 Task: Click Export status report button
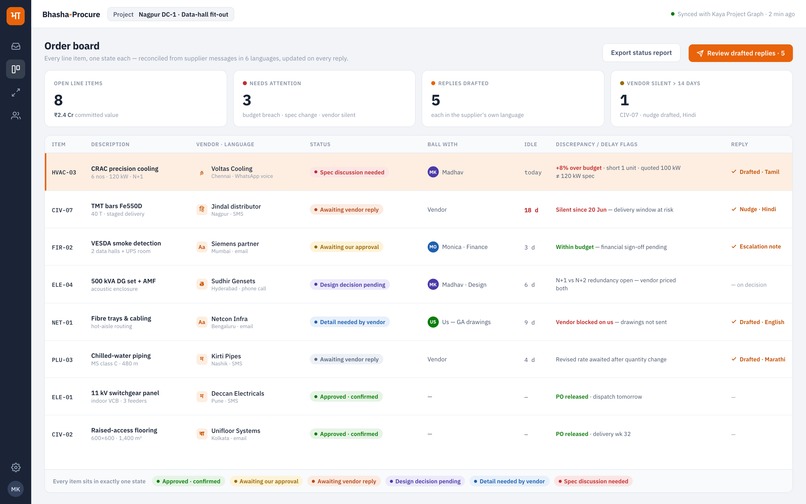tap(641, 53)
